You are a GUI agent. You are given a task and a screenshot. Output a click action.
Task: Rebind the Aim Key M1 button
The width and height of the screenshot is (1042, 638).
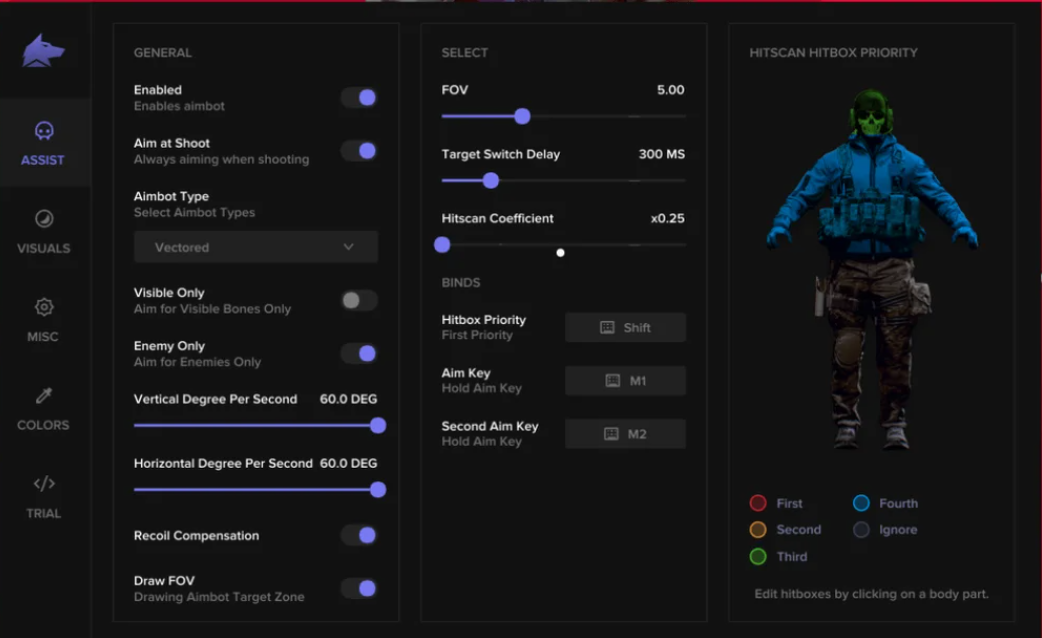625,381
